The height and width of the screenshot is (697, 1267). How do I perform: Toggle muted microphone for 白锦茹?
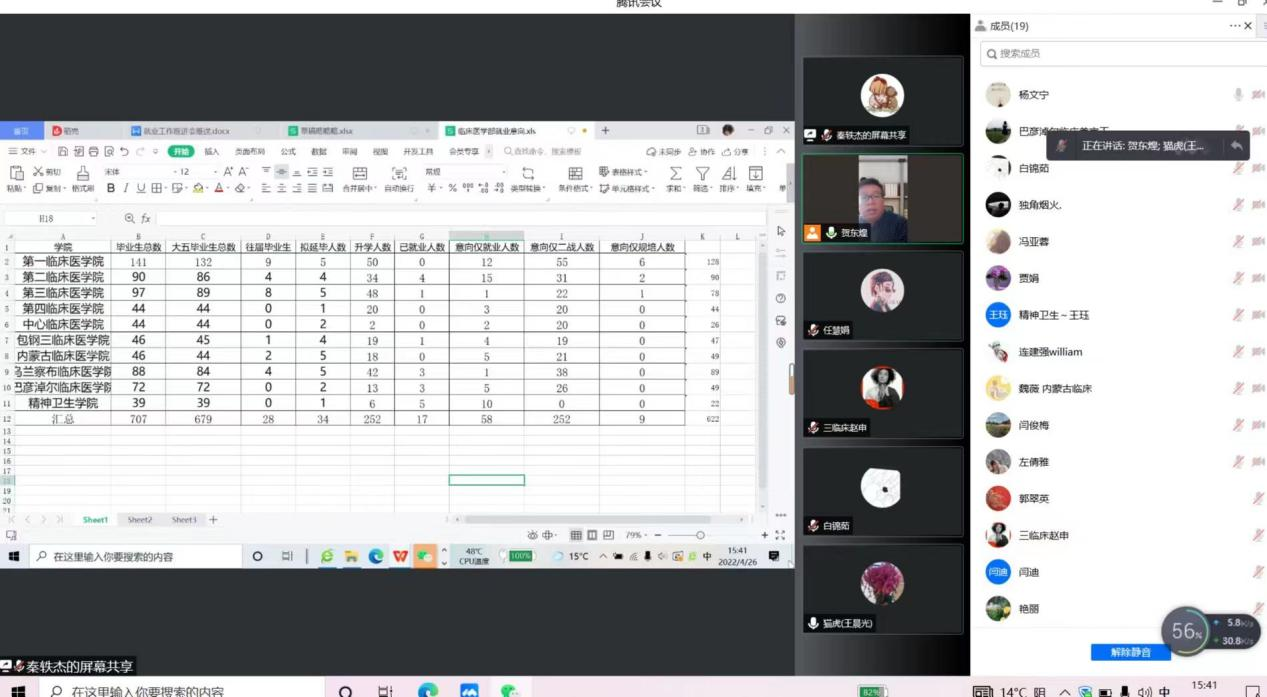tap(1238, 168)
